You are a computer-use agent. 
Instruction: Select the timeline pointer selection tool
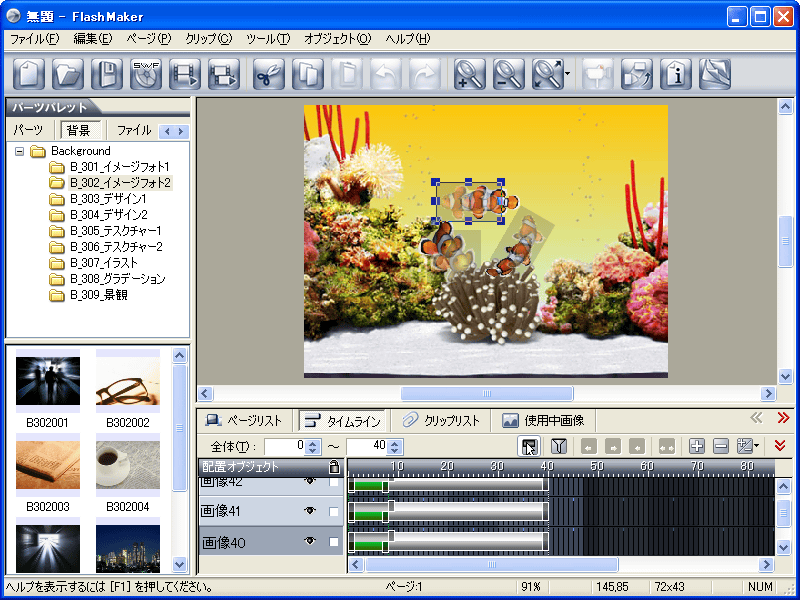pos(529,446)
